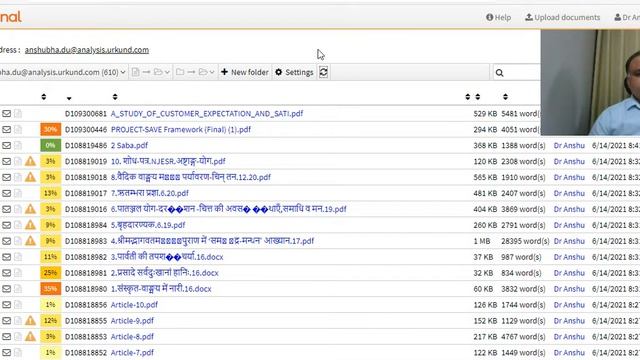Click document icon for D108818982 row
The image size is (640, 360).
coord(18,257)
